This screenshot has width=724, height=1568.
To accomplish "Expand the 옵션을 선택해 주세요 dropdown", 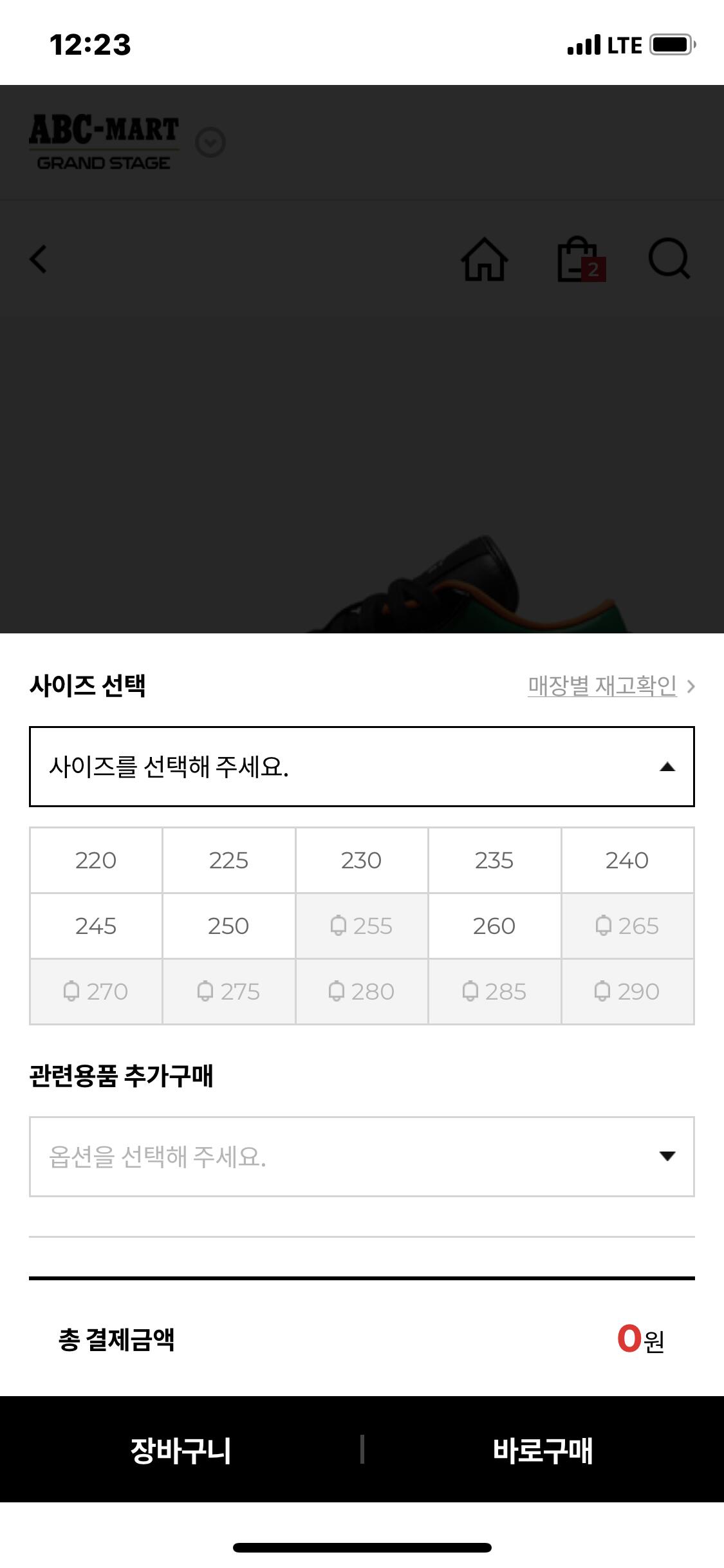I will pyautogui.click(x=362, y=1157).
